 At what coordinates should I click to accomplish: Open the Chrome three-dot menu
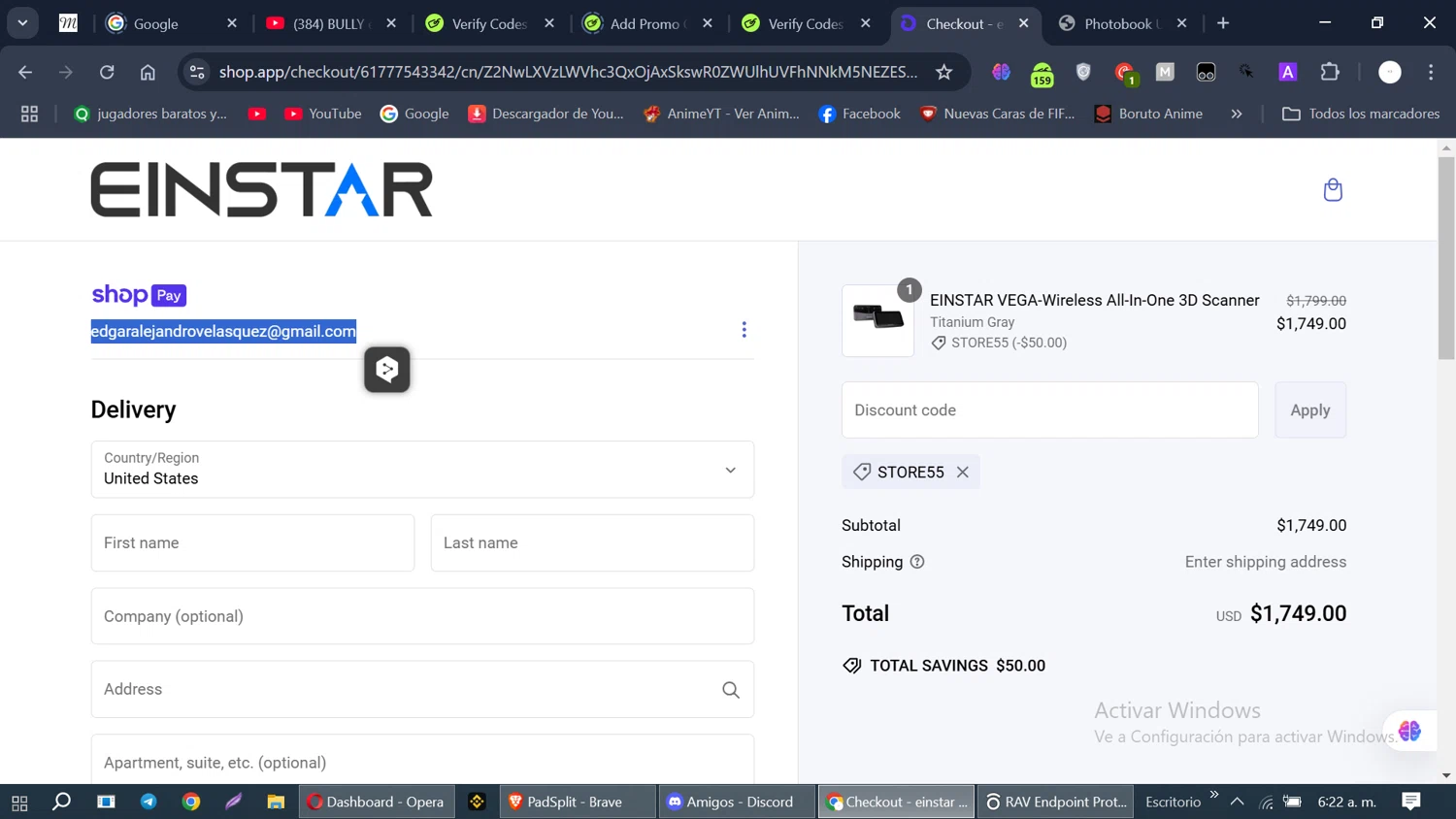[1431, 72]
